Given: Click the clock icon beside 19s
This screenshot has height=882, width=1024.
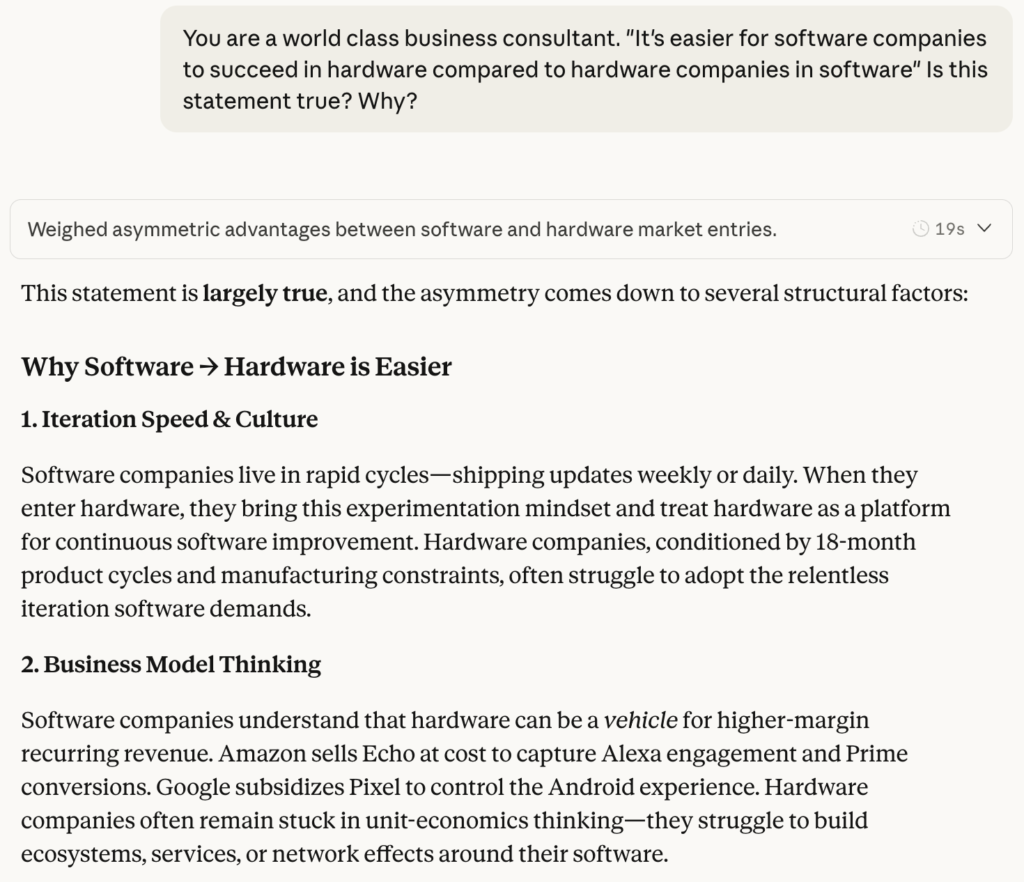Looking at the screenshot, I should [x=921, y=229].
